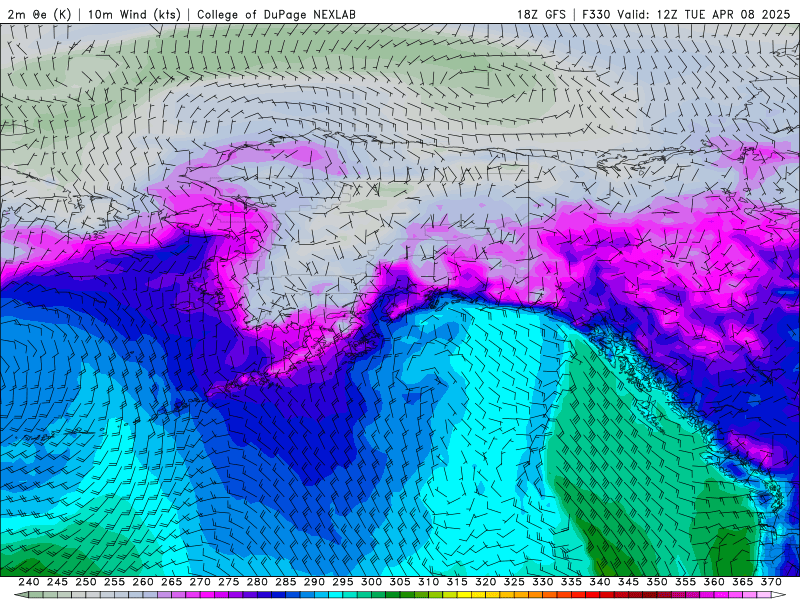Click the "2m θe (K)" title text
This screenshot has height=600, width=800.
(39, 14)
